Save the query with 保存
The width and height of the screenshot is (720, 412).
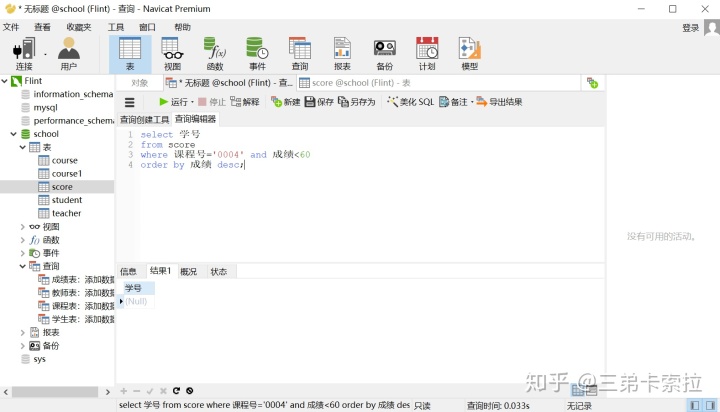point(319,102)
